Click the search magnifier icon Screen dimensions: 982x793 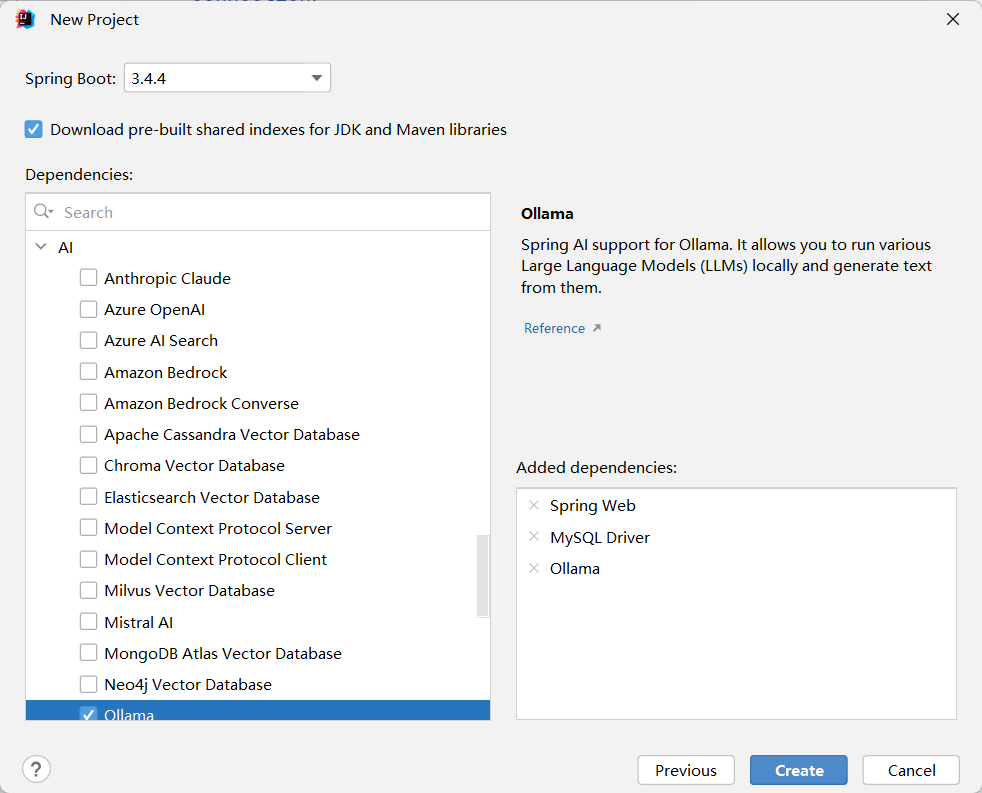click(43, 212)
